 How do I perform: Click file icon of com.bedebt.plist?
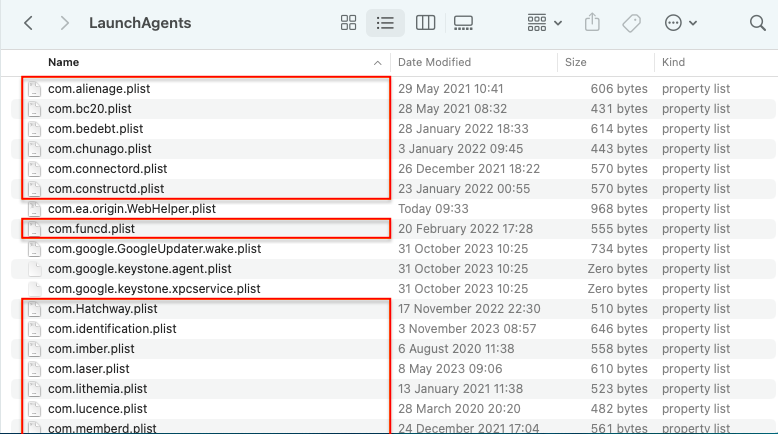(x=34, y=129)
